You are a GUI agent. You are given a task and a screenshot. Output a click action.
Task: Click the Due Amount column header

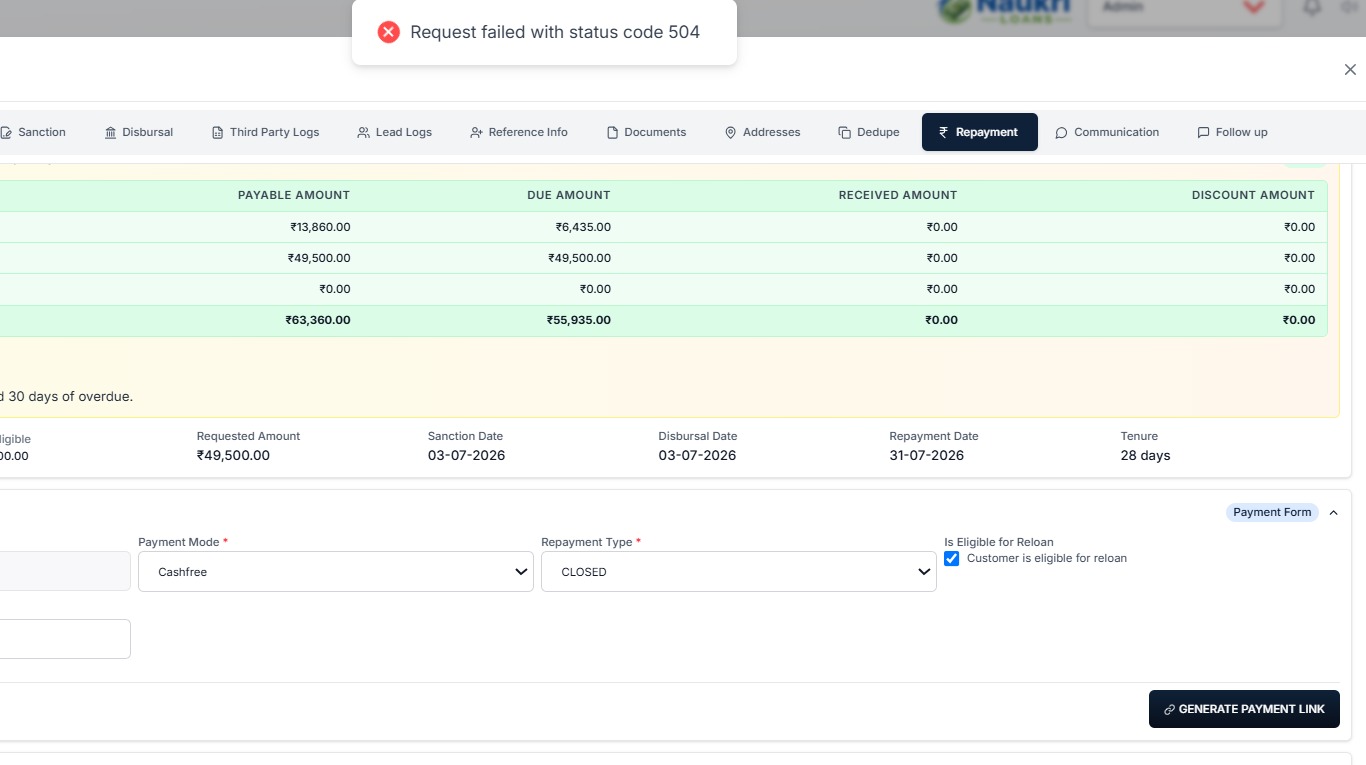pyautogui.click(x=569, y=195)
